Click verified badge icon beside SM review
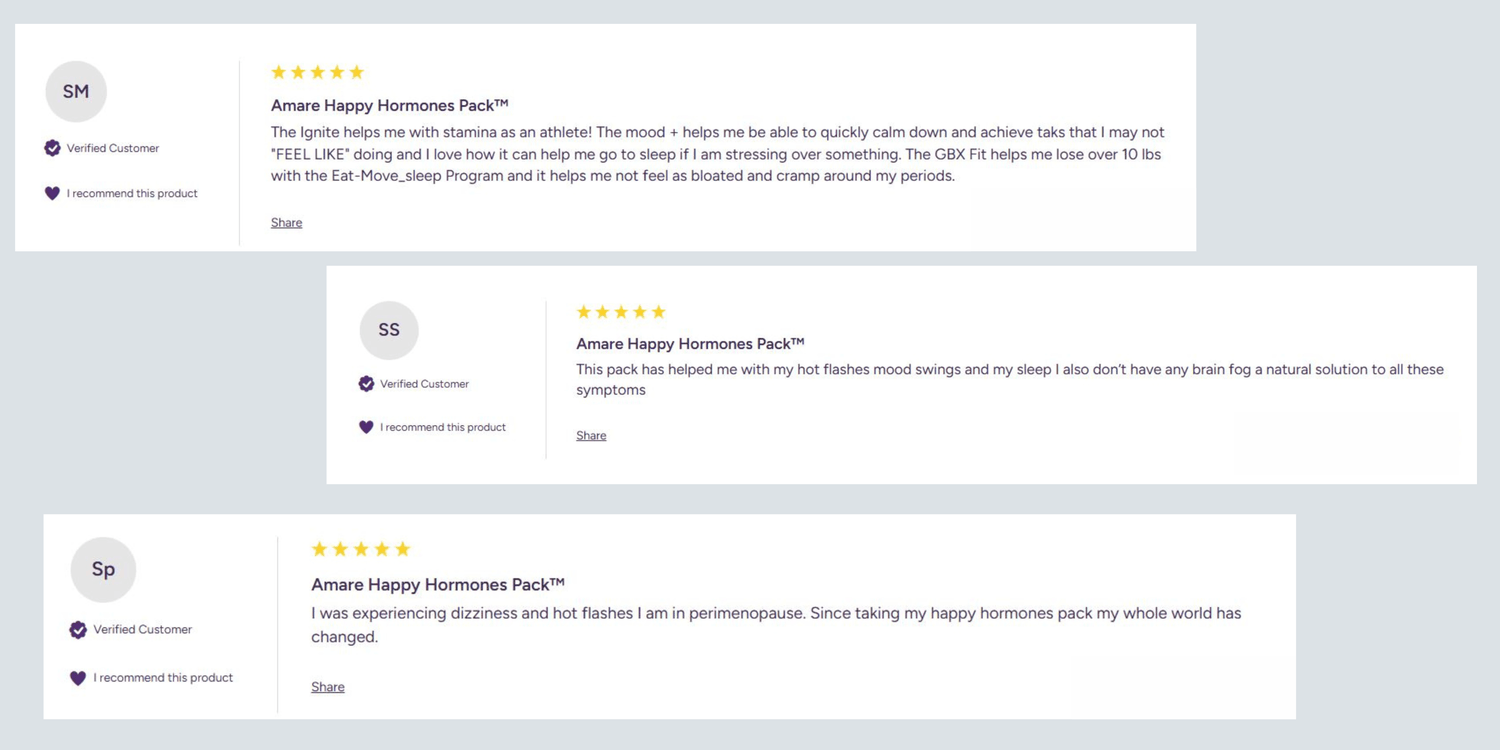Screen dimensions: 1500x750 [53, 148]
